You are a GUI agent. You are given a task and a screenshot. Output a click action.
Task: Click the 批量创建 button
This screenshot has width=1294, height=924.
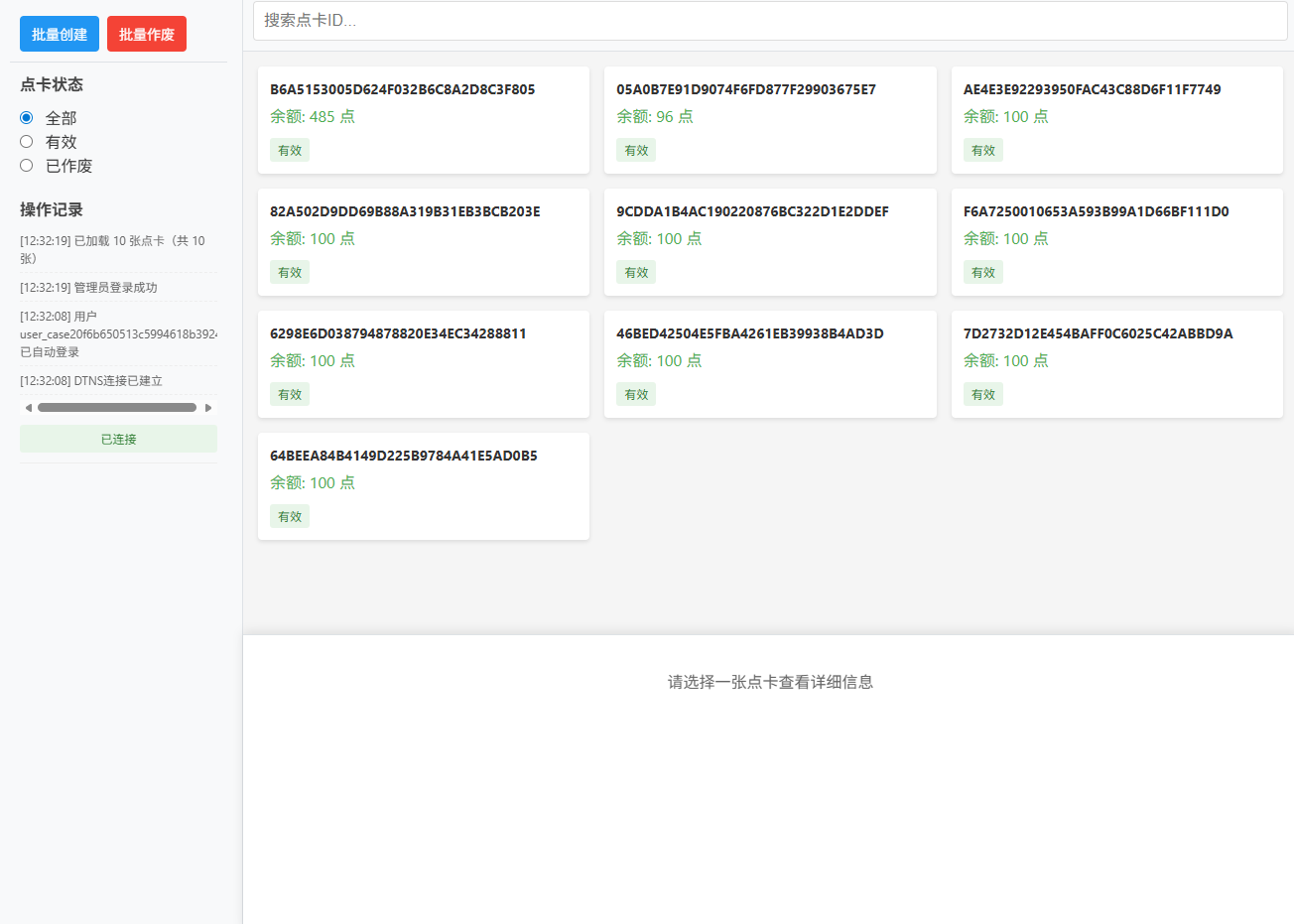pyautogui.click(x=60, y=34)
